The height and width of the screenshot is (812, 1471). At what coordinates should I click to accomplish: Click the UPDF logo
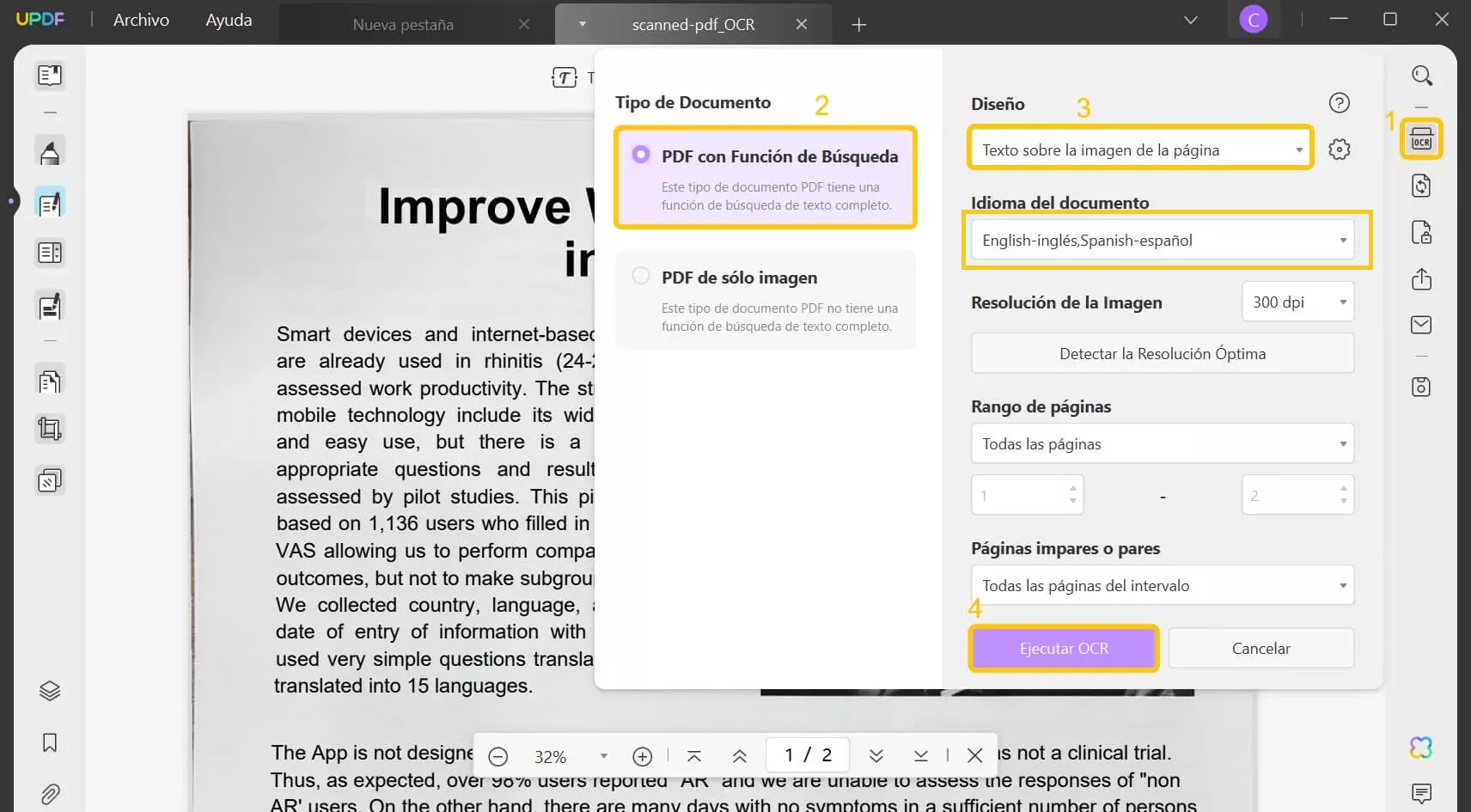coord(40,19)
